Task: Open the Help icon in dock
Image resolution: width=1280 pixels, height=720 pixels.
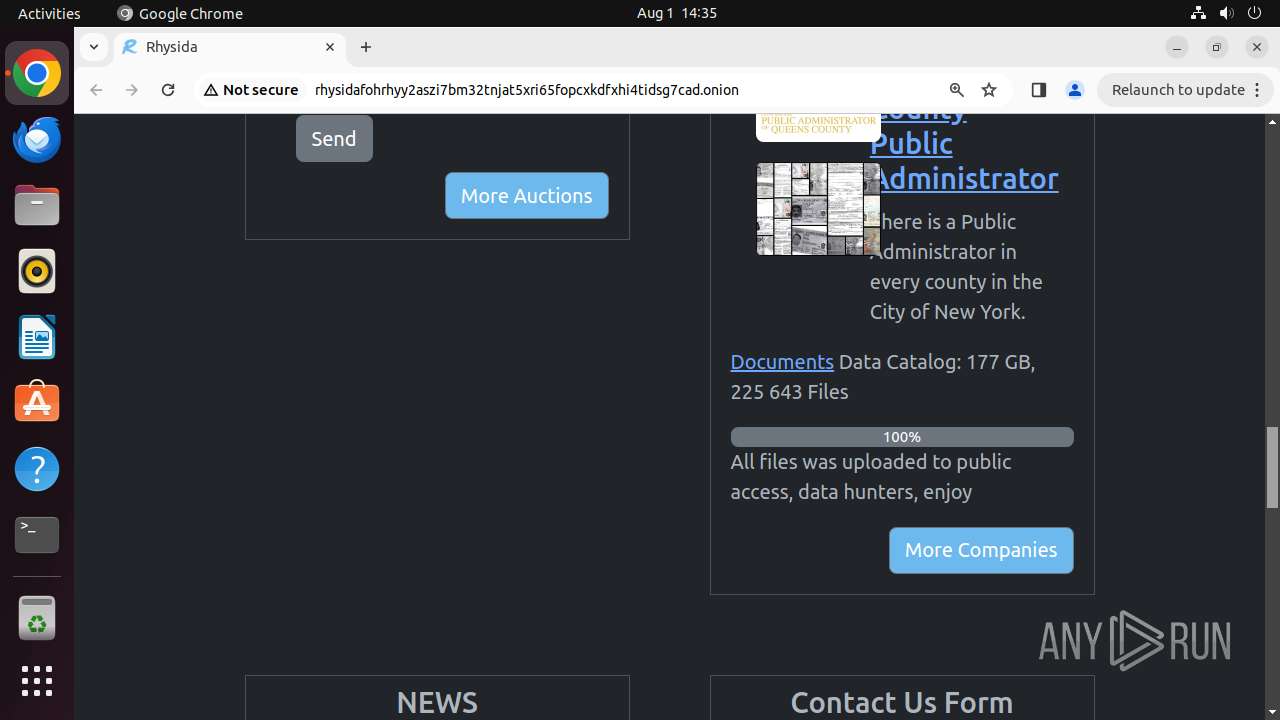Action: coord(37,469)
